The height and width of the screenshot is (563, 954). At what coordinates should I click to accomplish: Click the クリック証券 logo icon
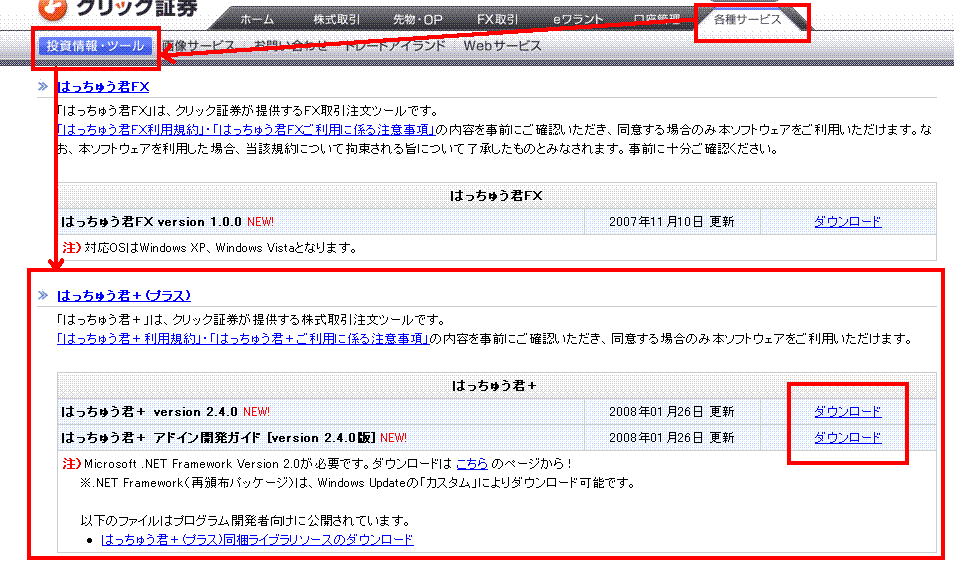(x=52, y=9)
